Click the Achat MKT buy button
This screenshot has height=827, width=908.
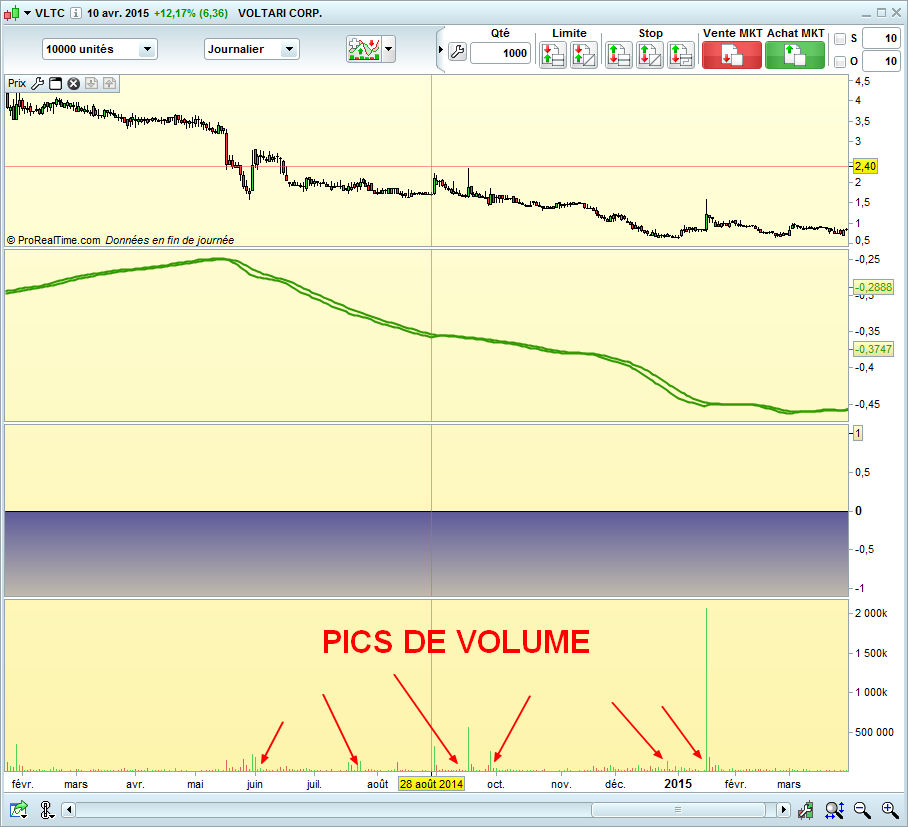point(794,54)
